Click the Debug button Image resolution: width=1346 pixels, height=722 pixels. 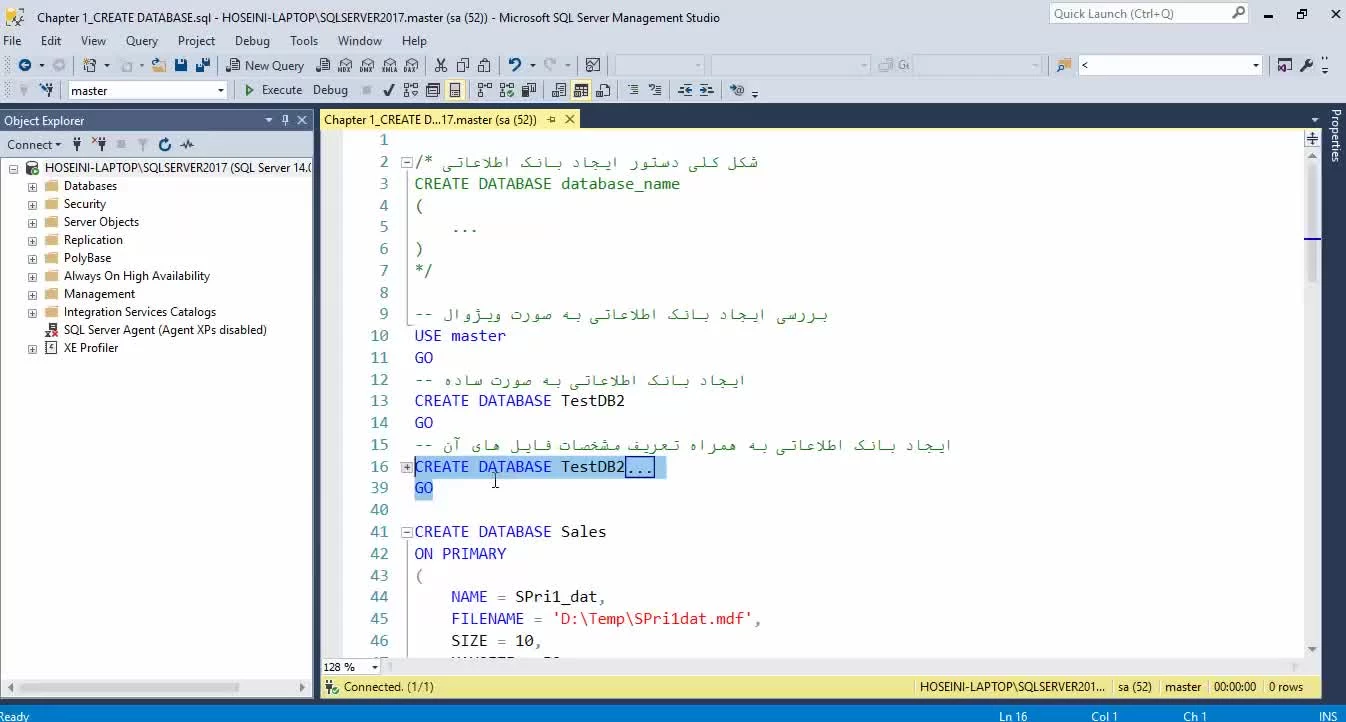330,90
